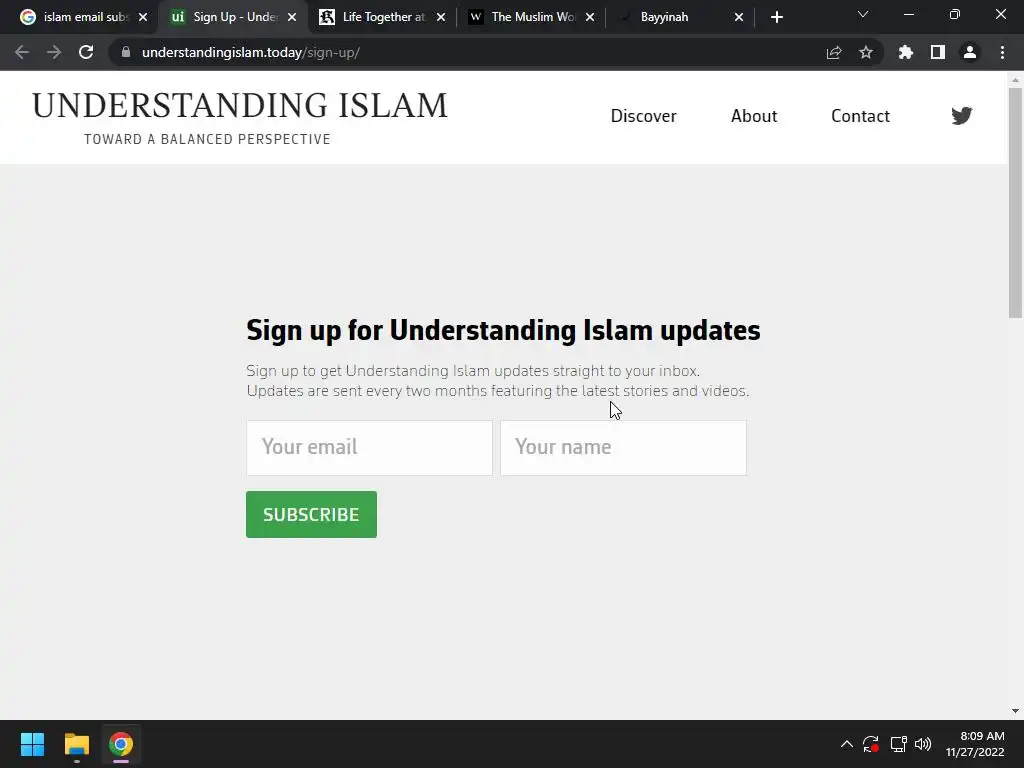Image resolution: width=1024 pixels, height=768 pixels.
Task: Click the browser back arrow
Action: tap(22, 52)
